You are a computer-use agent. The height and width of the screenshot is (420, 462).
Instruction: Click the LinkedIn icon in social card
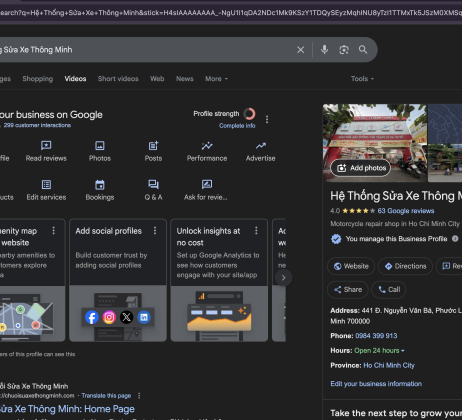144,317
